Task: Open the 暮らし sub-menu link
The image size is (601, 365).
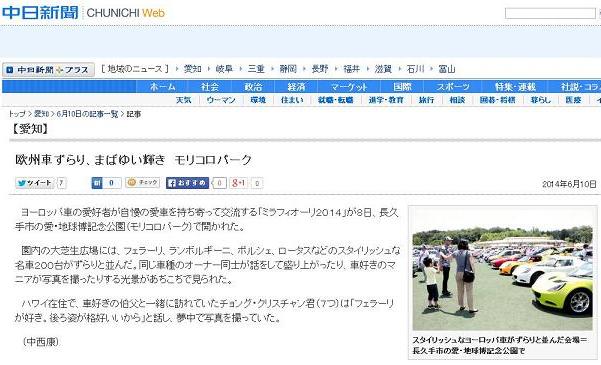Action: [540, 100]
